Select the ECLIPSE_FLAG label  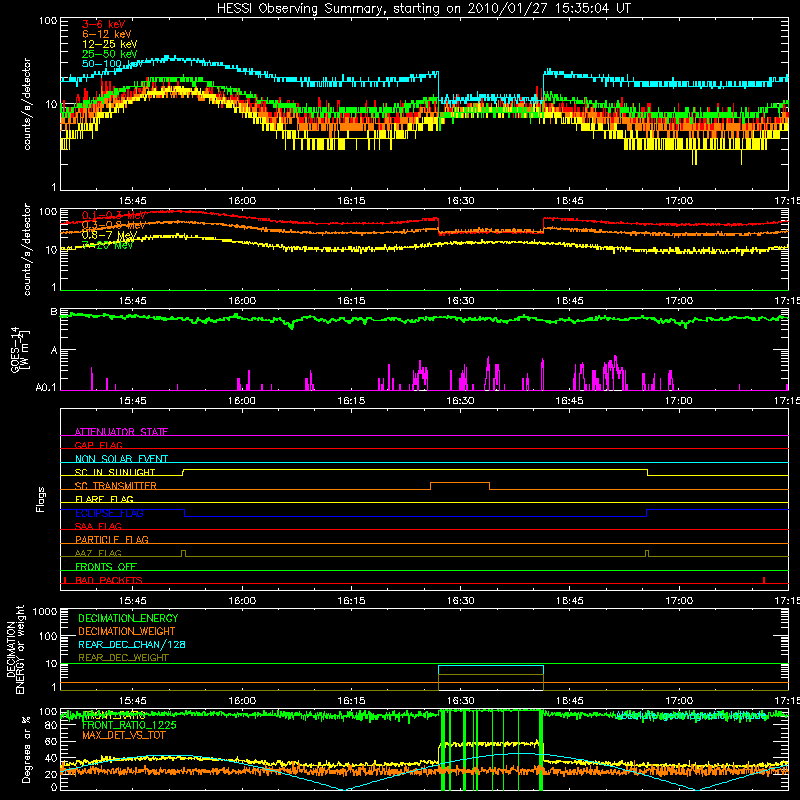coord(109,513)
